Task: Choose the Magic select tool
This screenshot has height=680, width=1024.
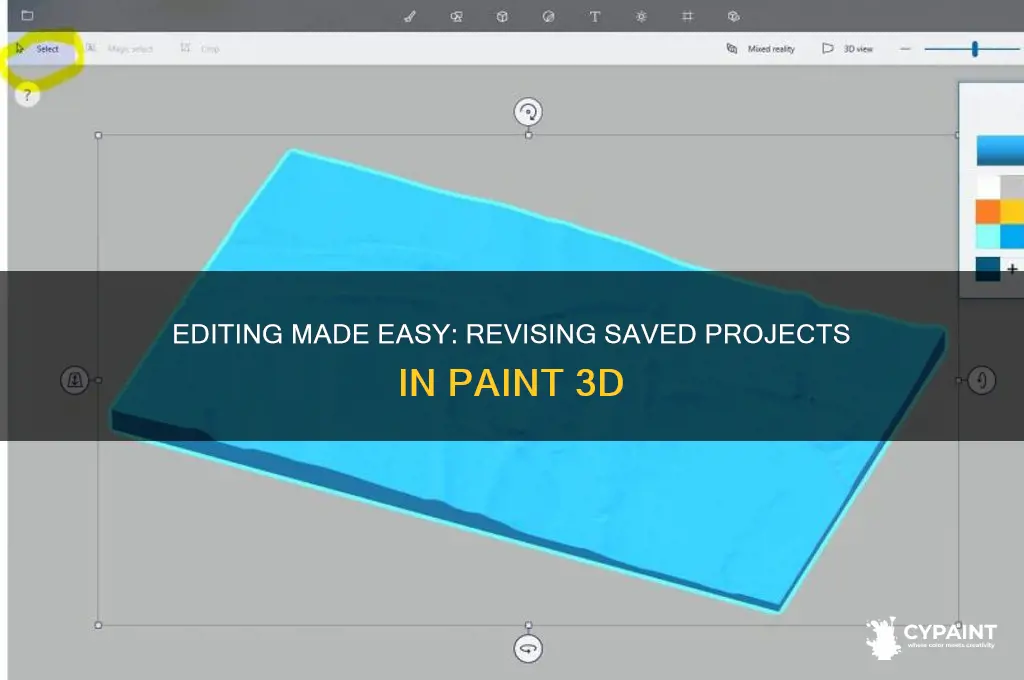Action: (x=120, y=49)
